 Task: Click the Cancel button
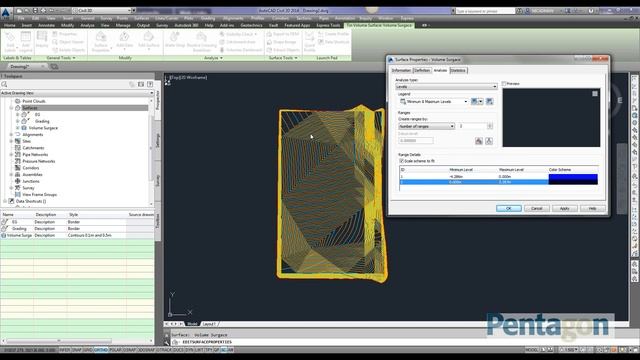(536, 209)
